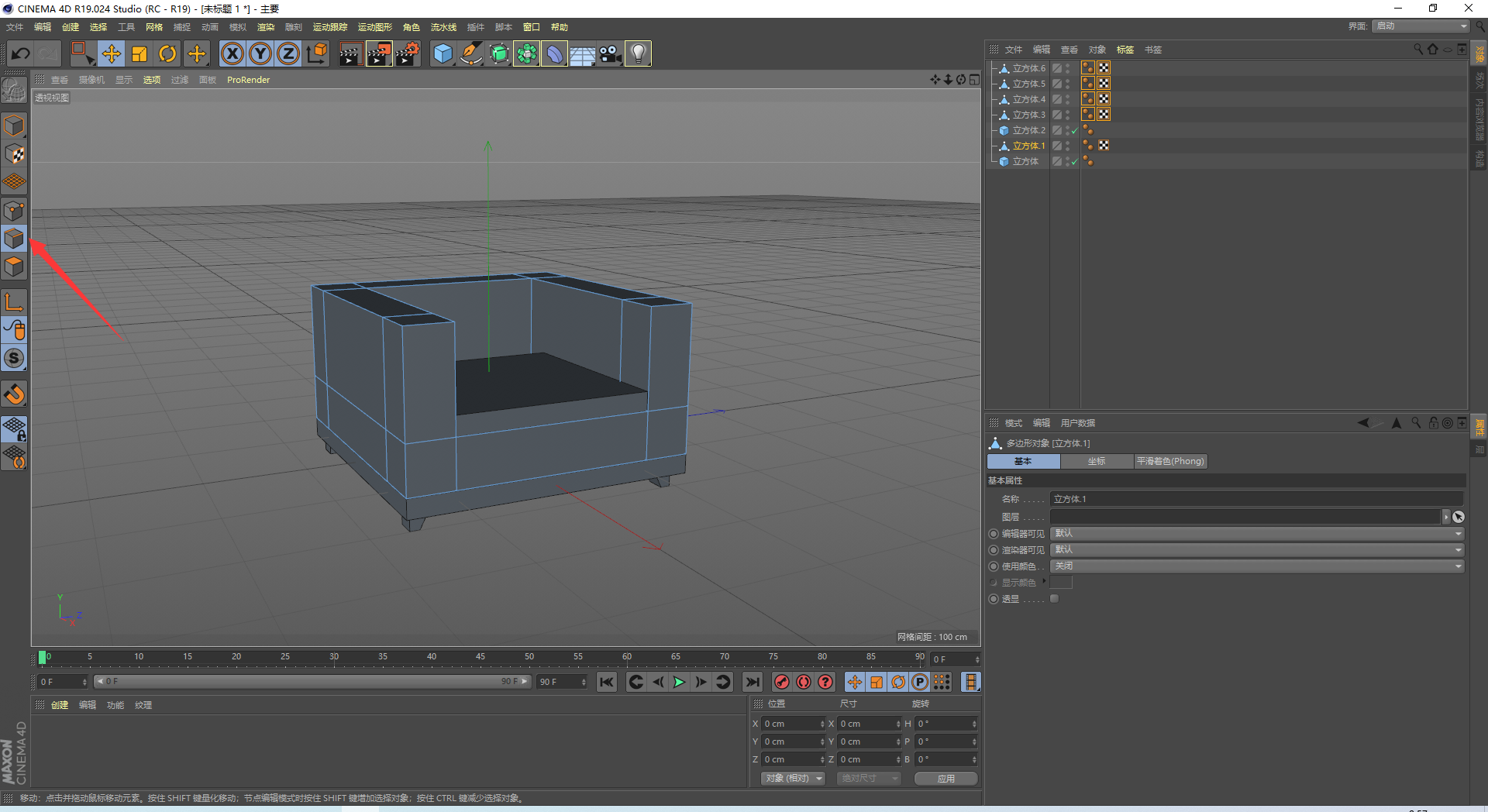
Task: Jump to the end of the animation
Action: pos(752,682)
